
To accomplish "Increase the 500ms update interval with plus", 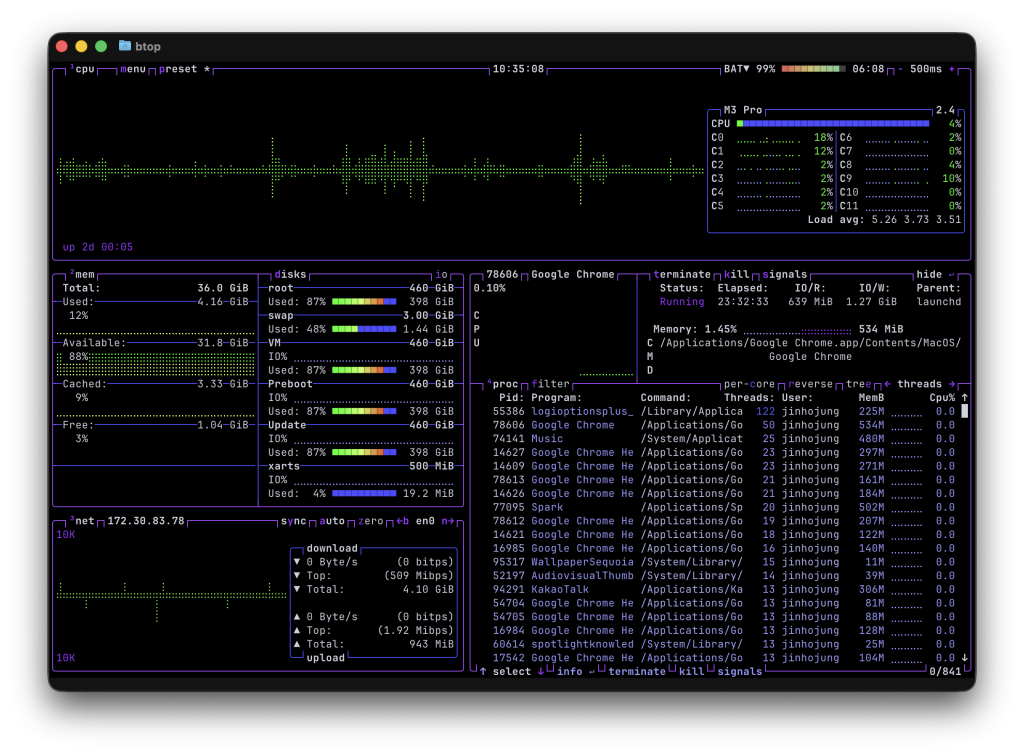I will [x=951, y=69].
